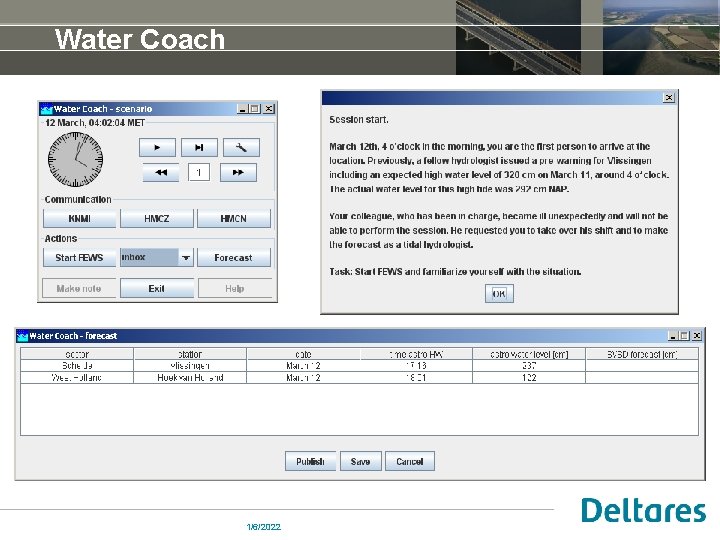Close the Water Coach scenario window

pyautogui.click(x=269, y=109)
